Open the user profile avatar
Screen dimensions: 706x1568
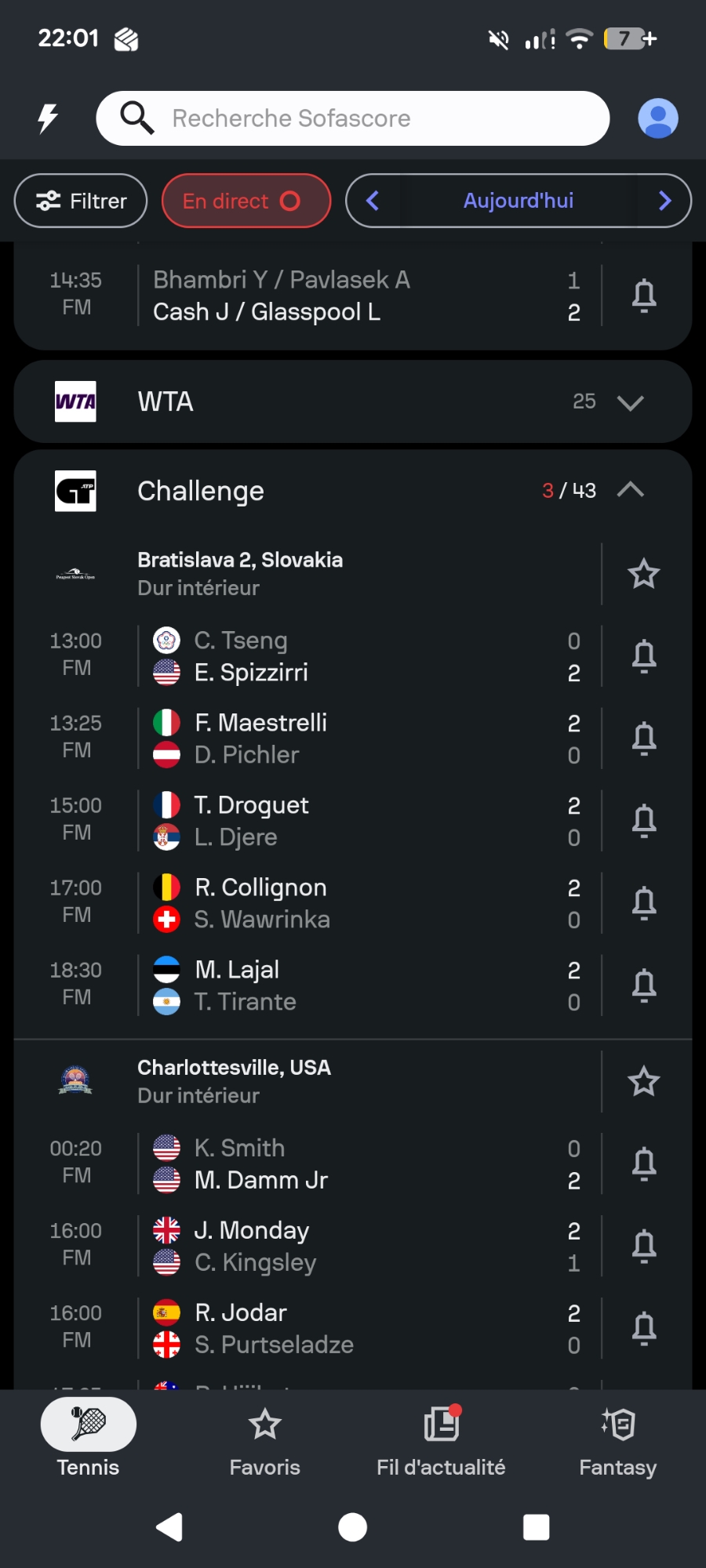tap(657, 118)
